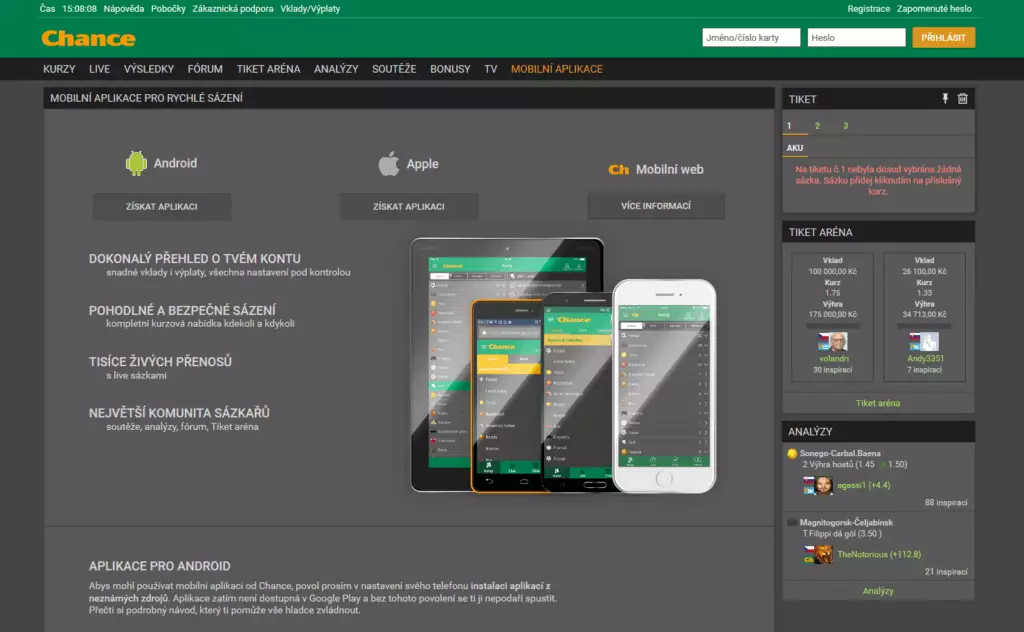Open the BONUSY page
The width and height of the screenshot is (1024, 632).
pos(450,69)
